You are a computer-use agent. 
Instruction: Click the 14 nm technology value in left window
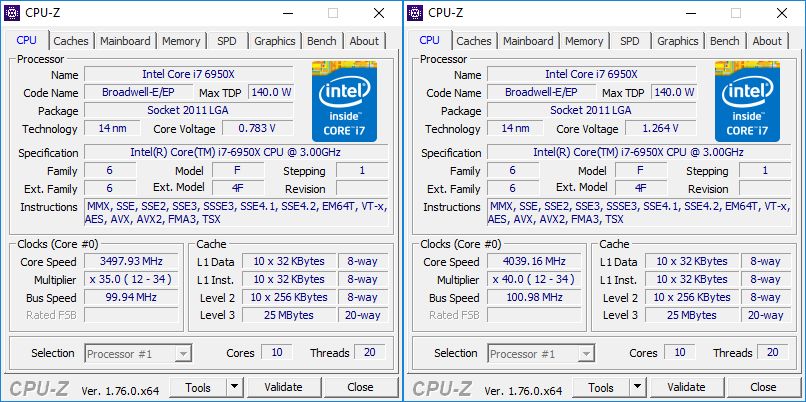click(x=112, y=128)
